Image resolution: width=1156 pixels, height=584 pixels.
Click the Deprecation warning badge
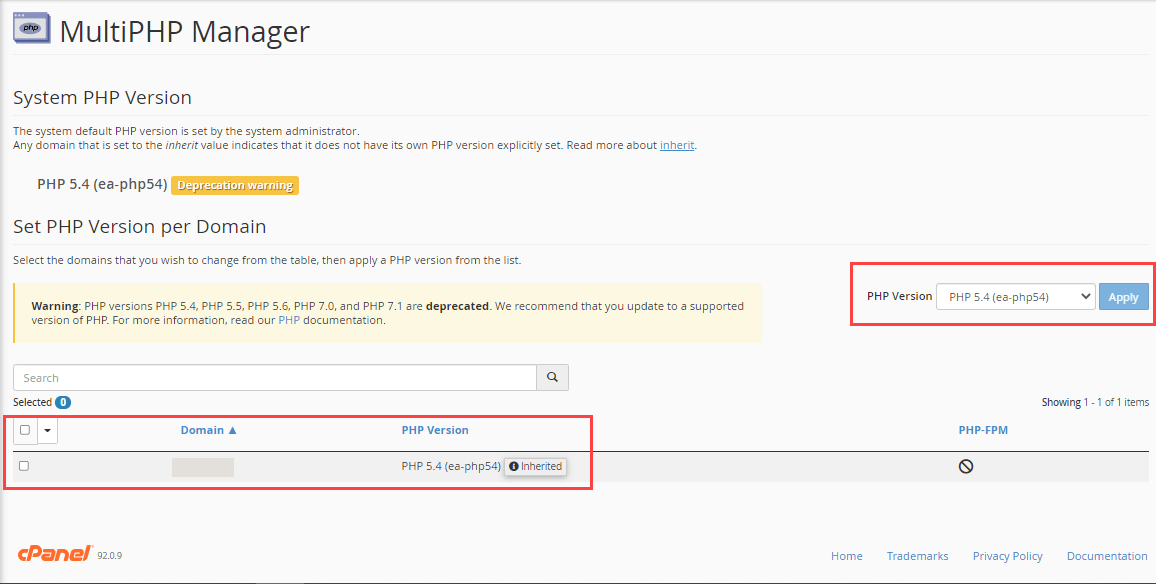coord(235,185)
